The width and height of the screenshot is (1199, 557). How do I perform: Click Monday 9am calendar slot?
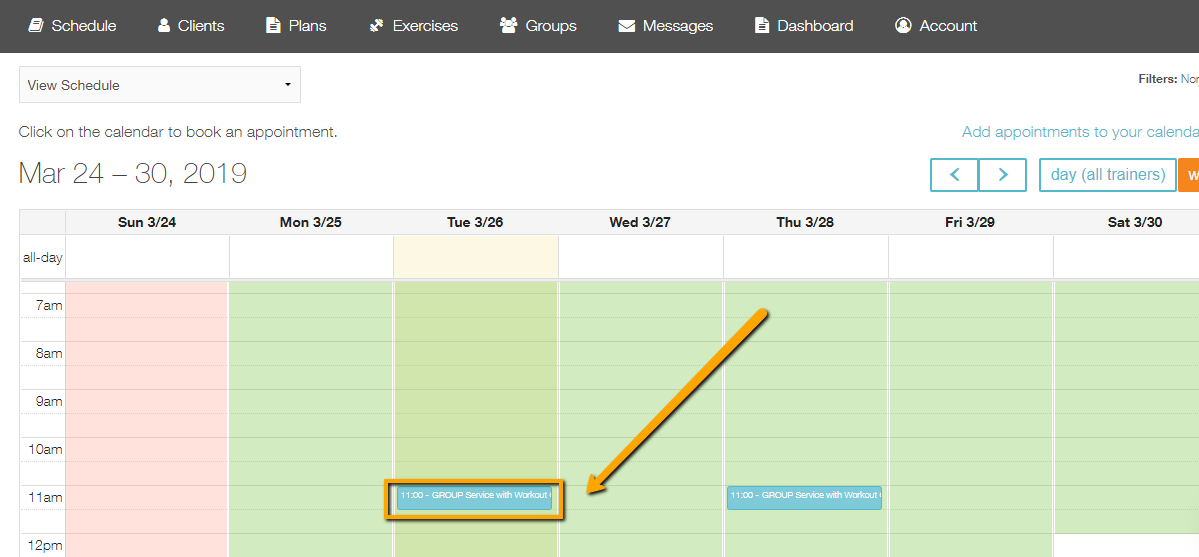[311, 402]
